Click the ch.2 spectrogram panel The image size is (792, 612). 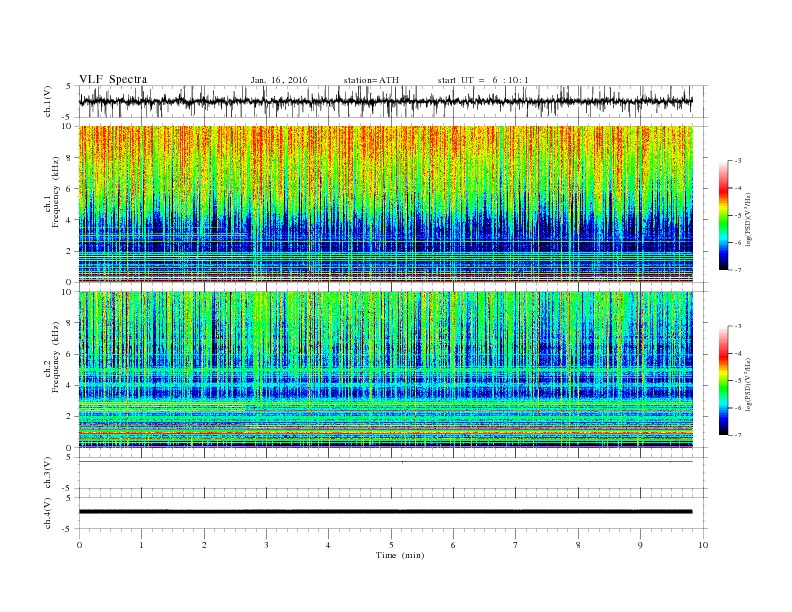coord(385,370)
